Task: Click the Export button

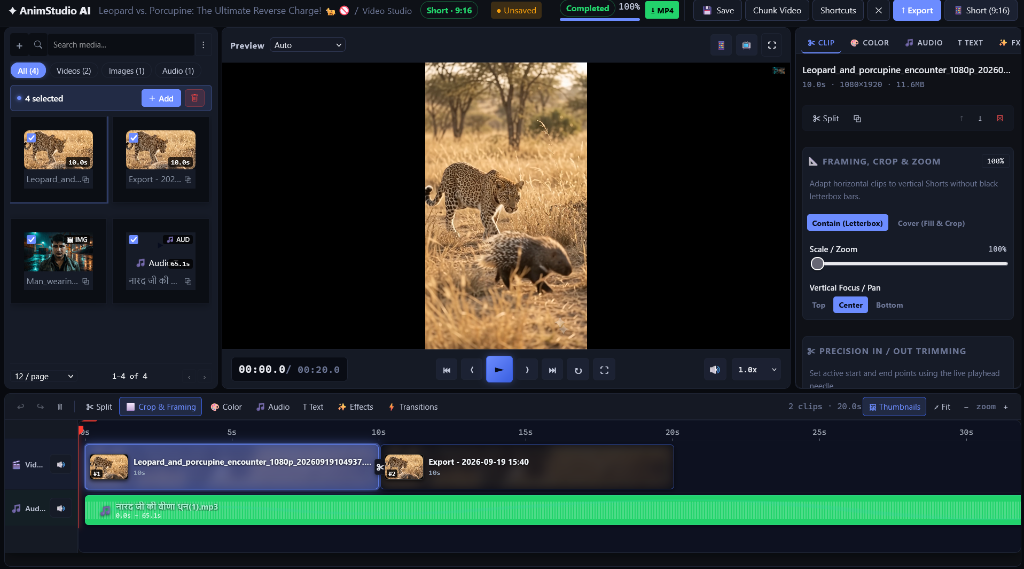Action: click(x=917, y=10)
